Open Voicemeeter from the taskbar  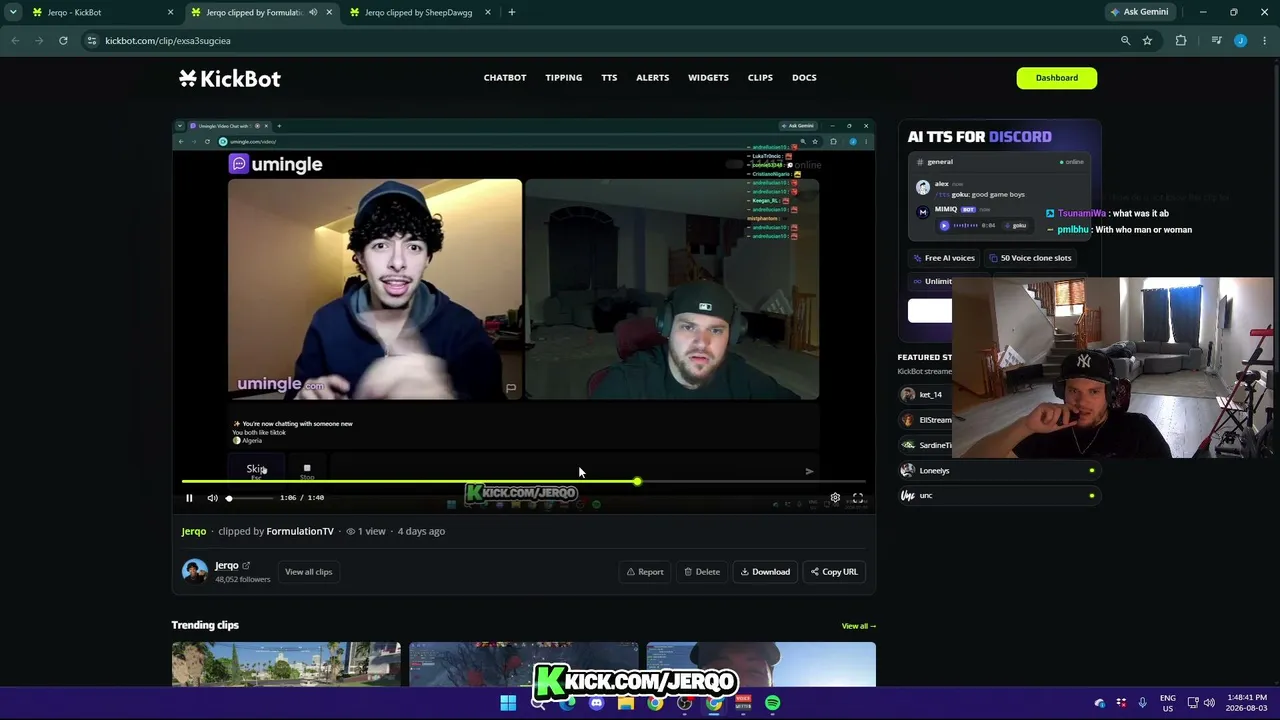743,703
